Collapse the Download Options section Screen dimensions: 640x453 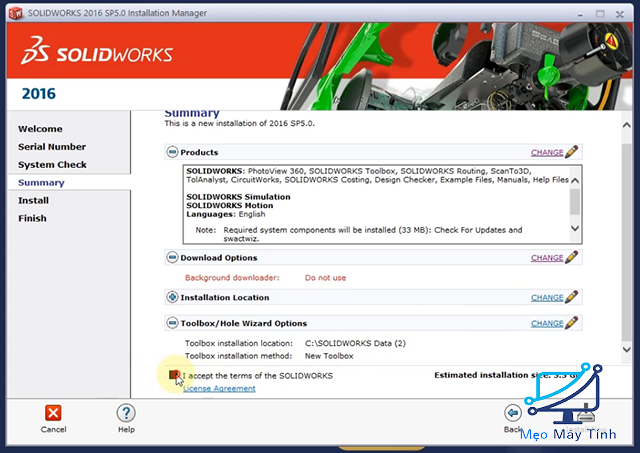(x=172, y=258)
